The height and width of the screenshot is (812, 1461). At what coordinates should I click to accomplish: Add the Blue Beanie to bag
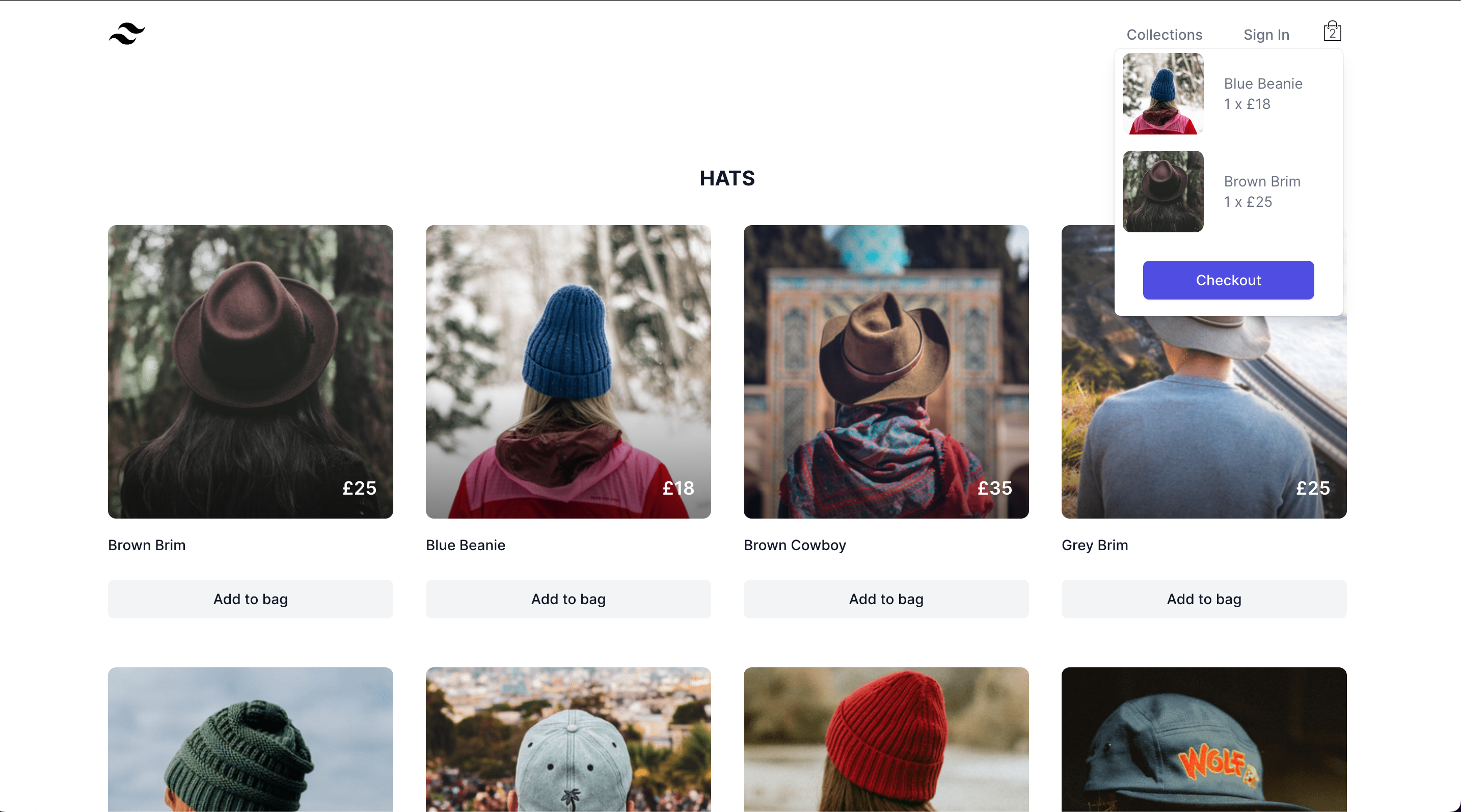click(567, 599)
